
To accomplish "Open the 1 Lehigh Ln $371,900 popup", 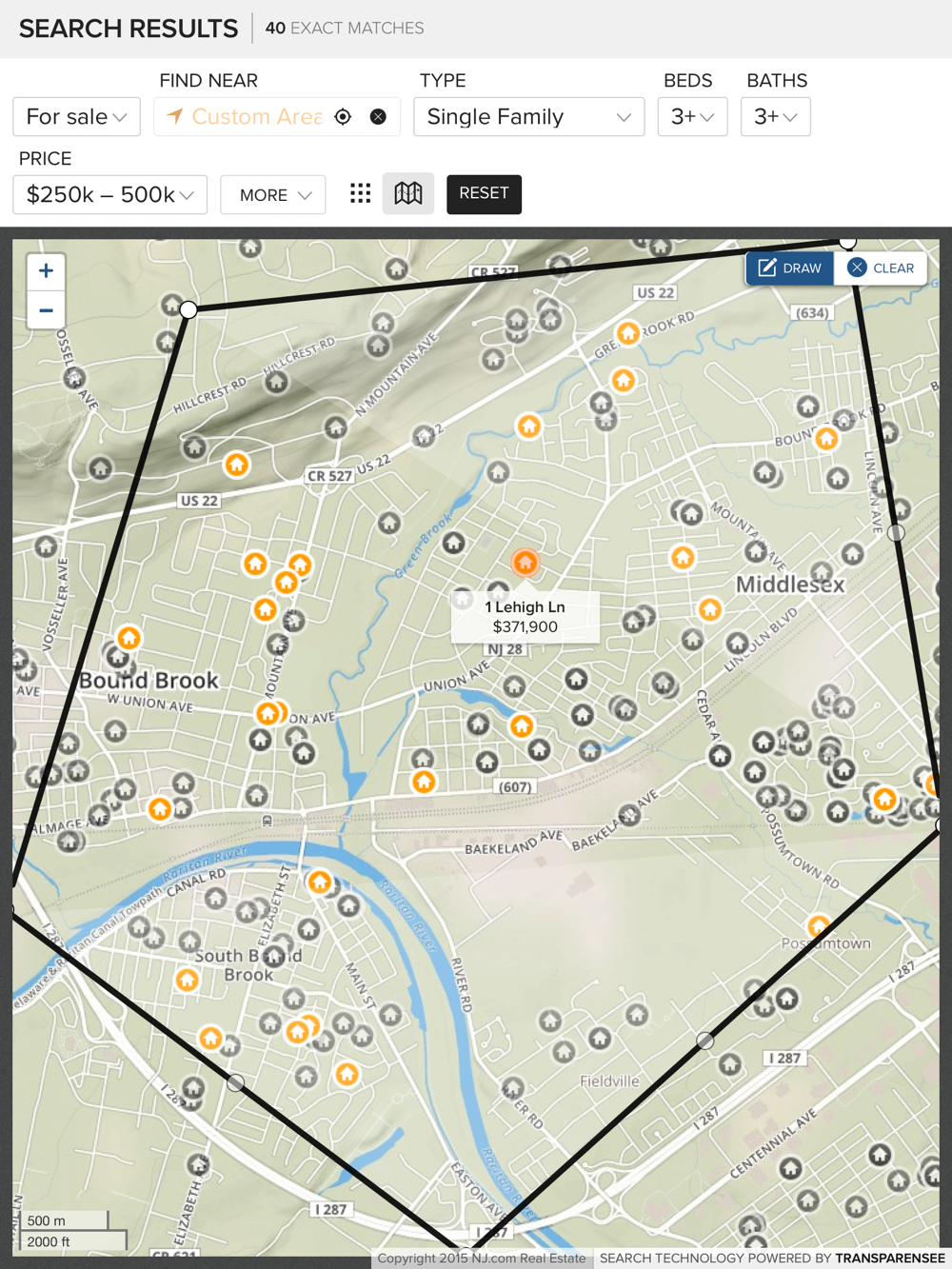I will (x=526, y=617).
